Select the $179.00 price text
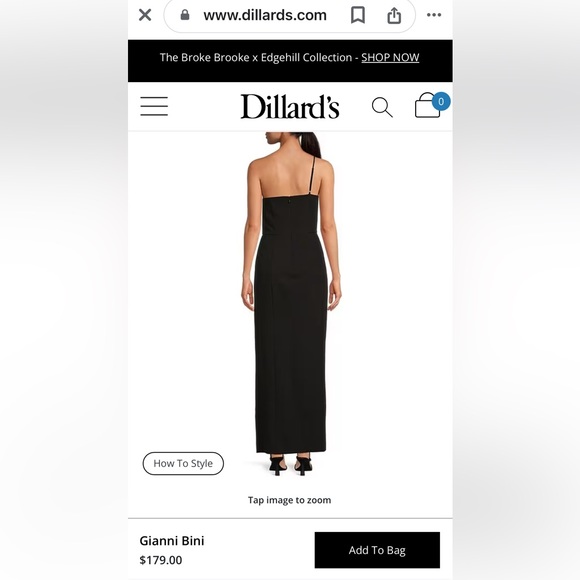Image resolution: width=580 pixels, height=580 pixels. point(161,560)
